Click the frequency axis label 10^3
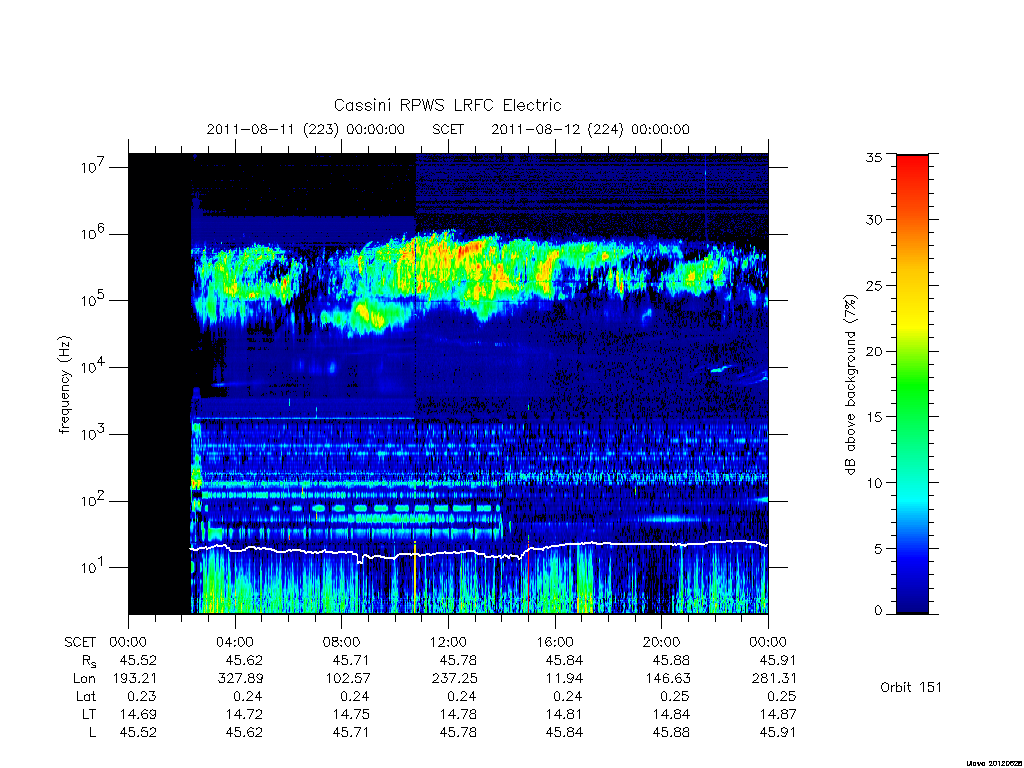 [94, 433]
